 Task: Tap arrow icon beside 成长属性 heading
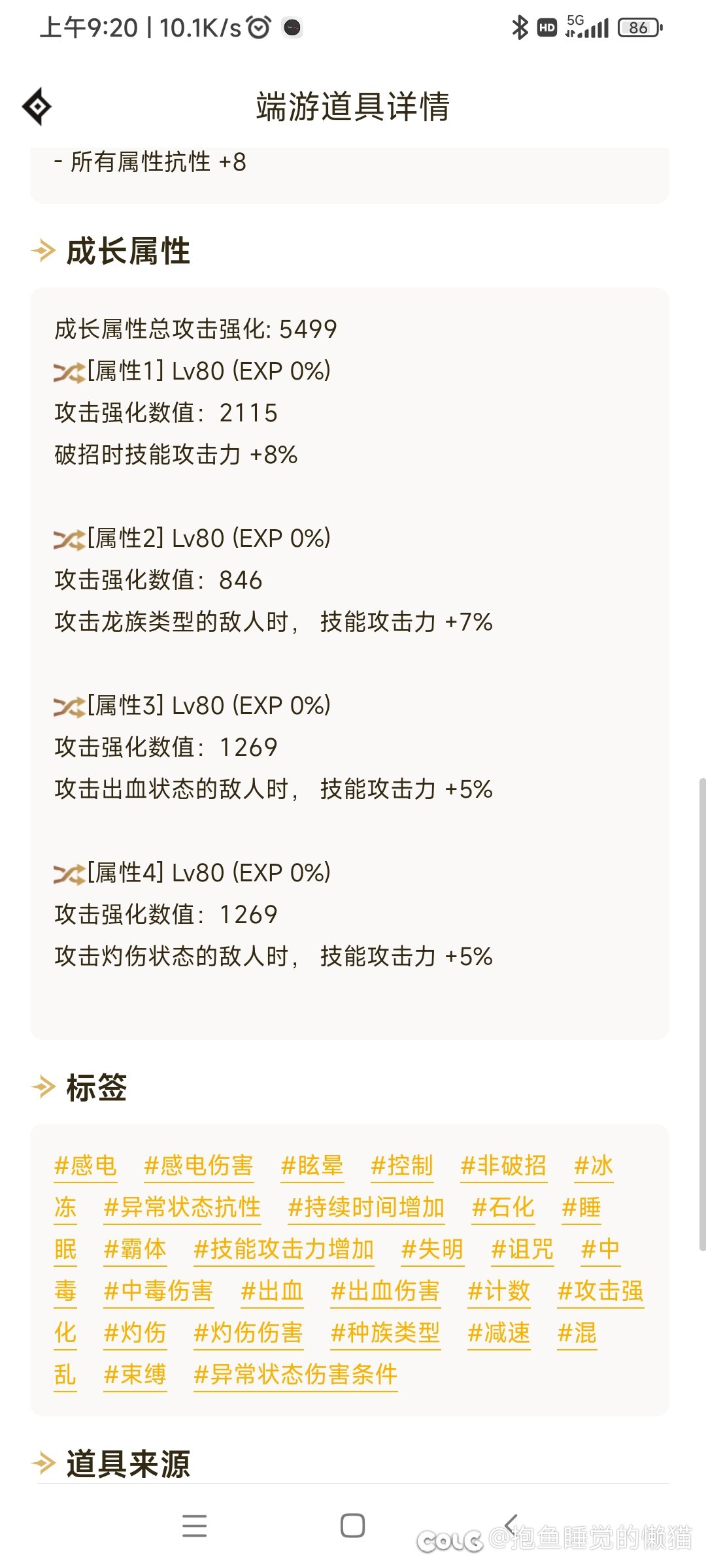[44, 251]
